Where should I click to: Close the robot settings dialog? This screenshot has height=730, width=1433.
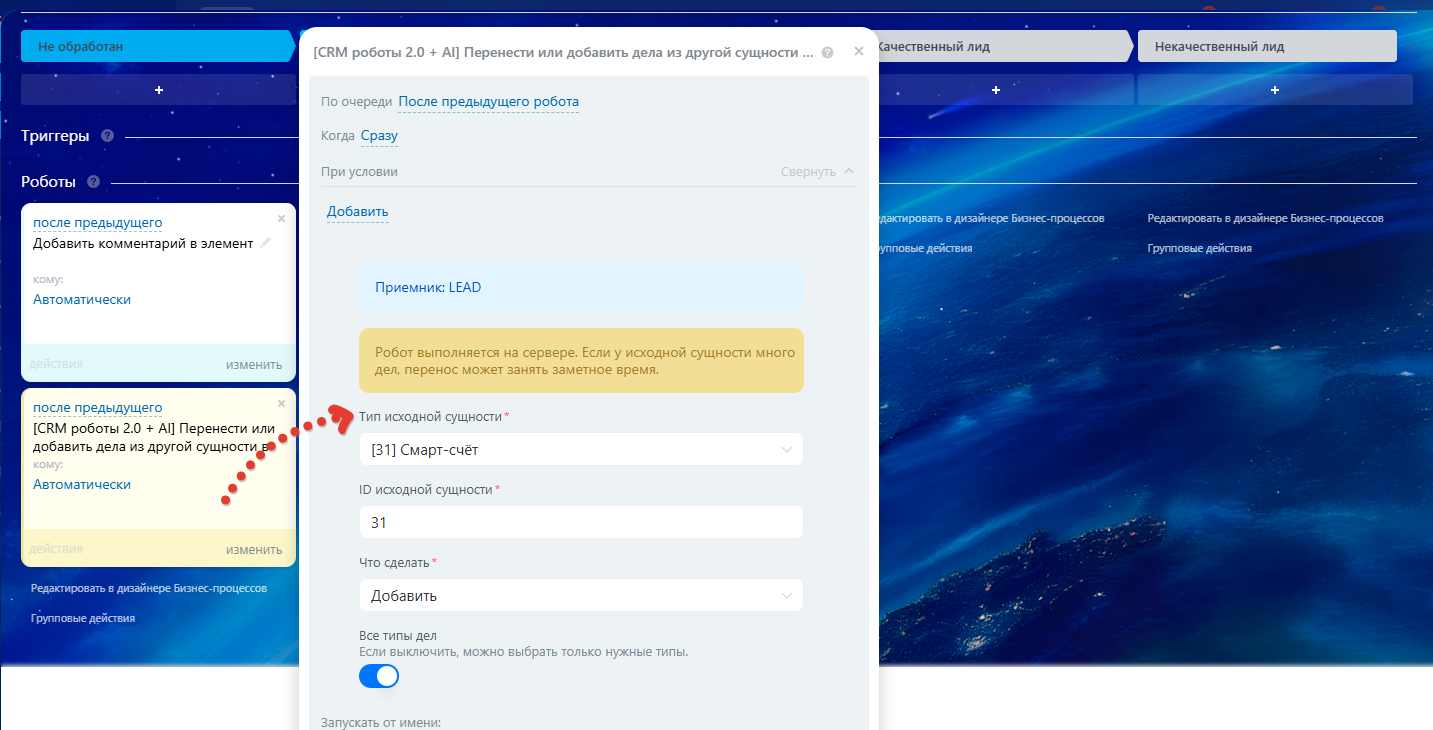point(858,51)
